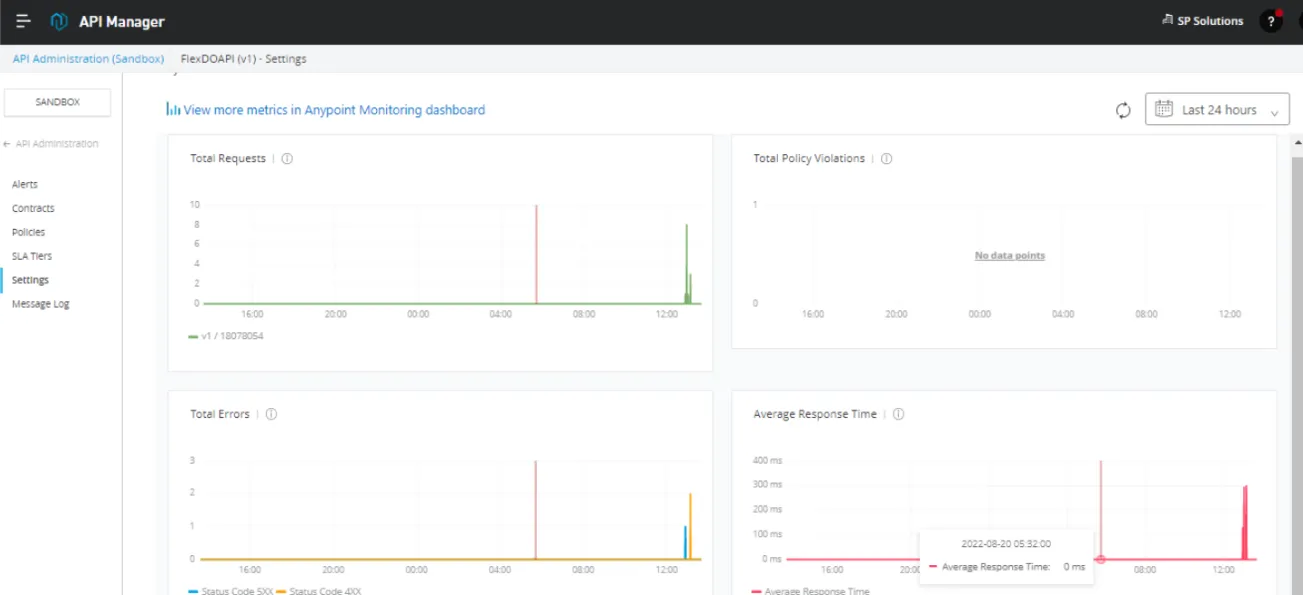Open View more metrics in Anypoint Monitoring dashboard
Image resolution: width=1303 pixels, height=595 pixels.
tap(334, 110)
